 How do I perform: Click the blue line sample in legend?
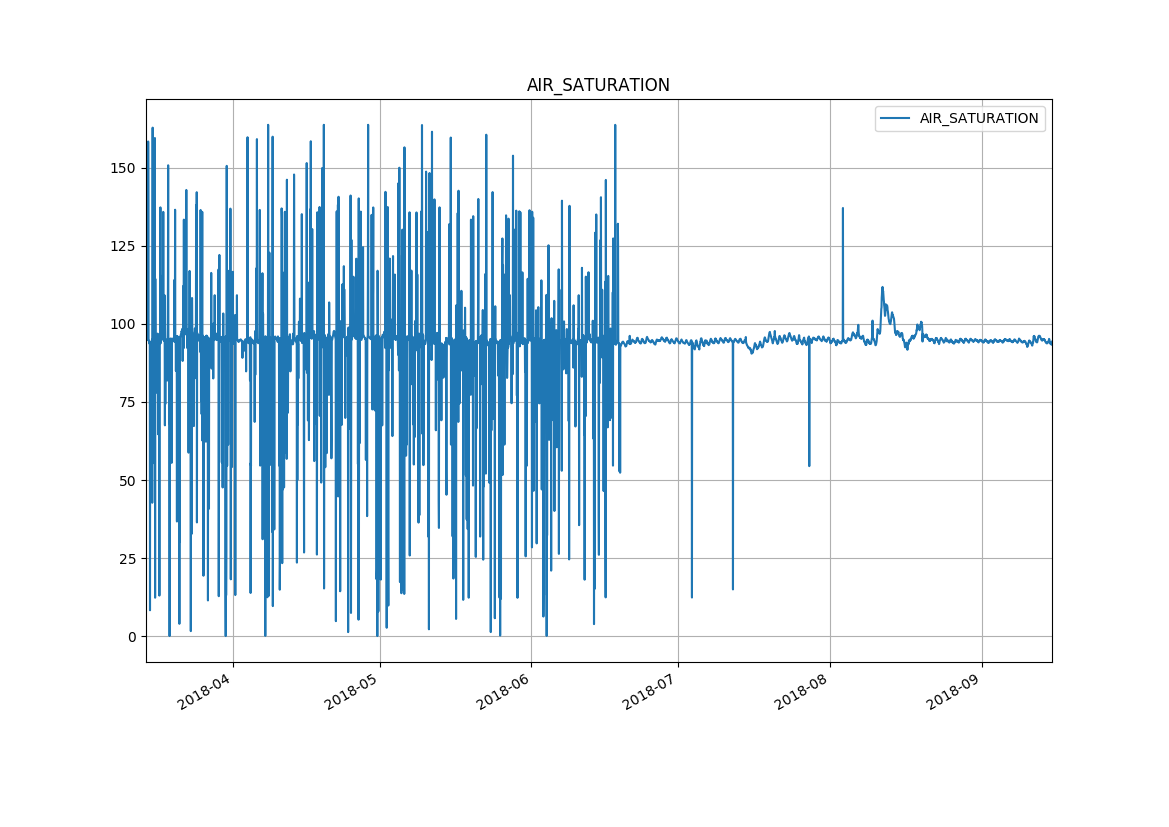895,118
